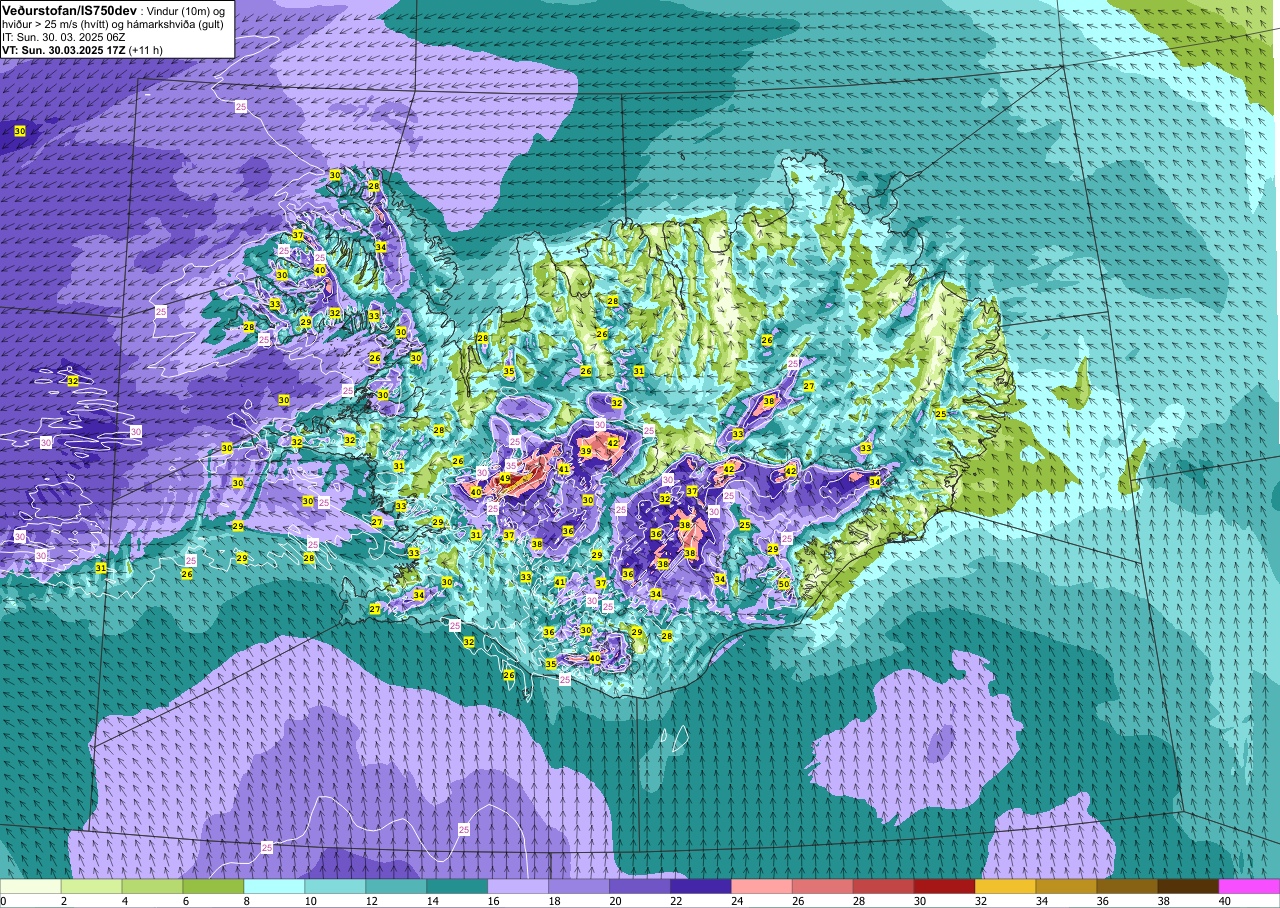The height and width of the screenshot is (908, 1280).
Task: Pick the magenta above-40 scale swatch
Action: coord(1249,886)
